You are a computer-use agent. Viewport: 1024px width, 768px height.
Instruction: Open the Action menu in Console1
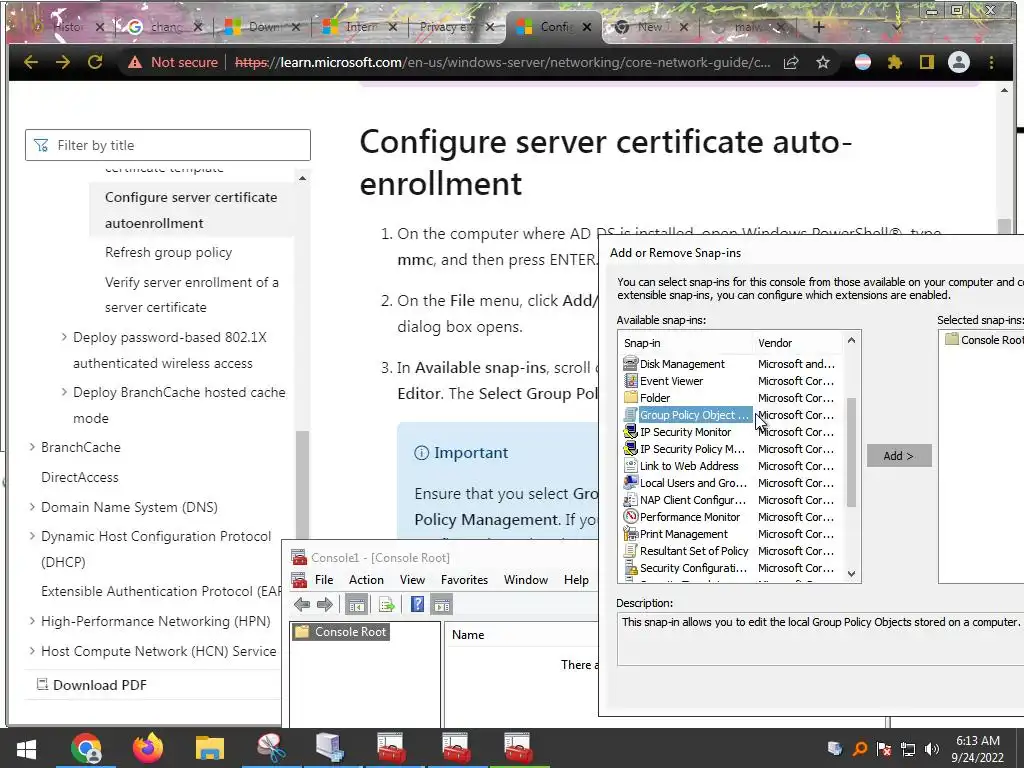point(366,580)
